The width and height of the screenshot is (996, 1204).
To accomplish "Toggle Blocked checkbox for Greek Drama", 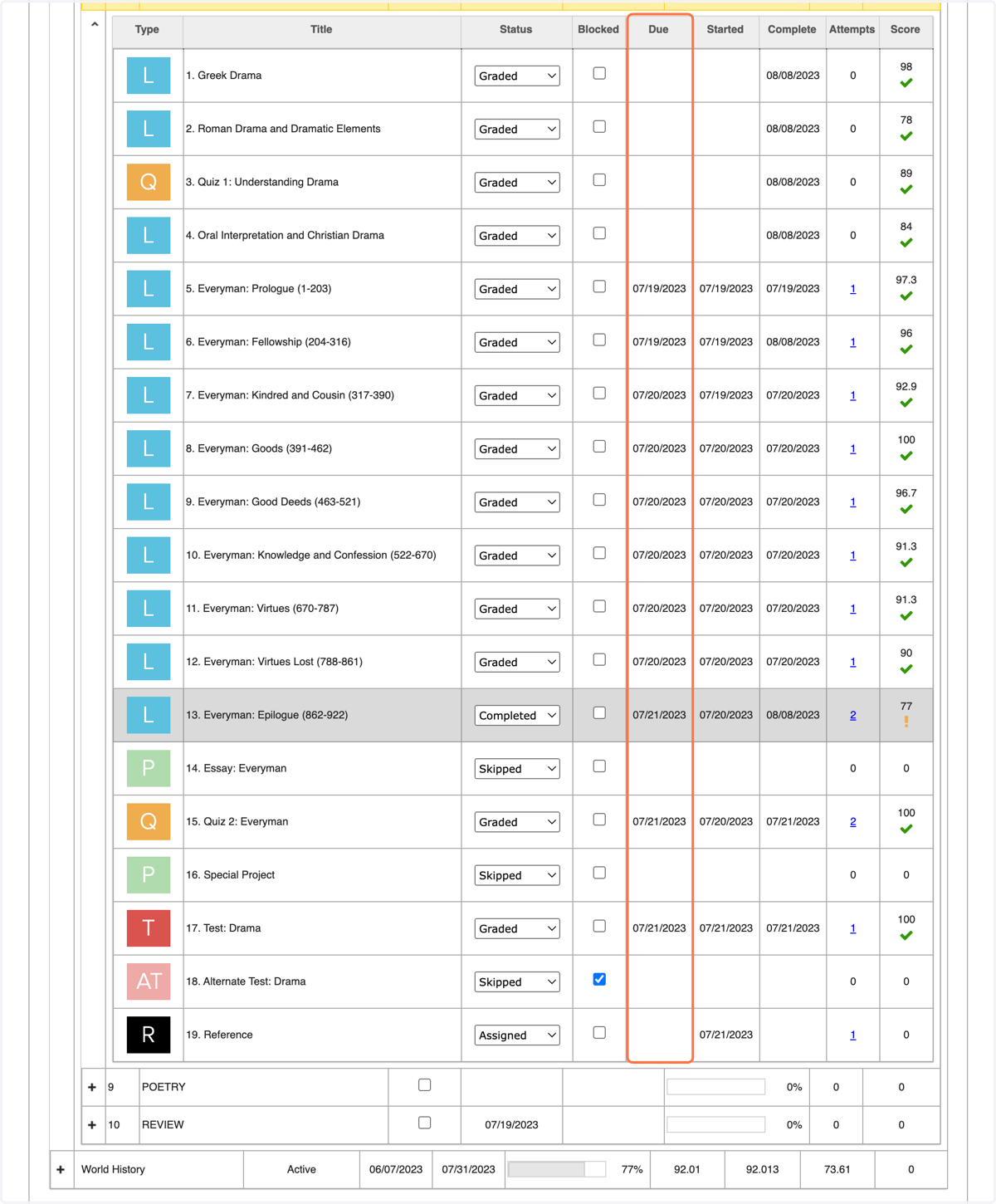I will click(599, 73).
